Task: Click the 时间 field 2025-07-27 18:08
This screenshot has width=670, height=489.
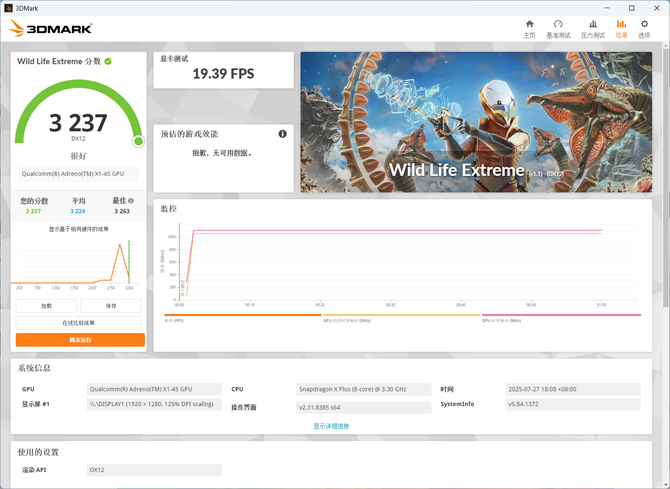Action: coord(573,389)
